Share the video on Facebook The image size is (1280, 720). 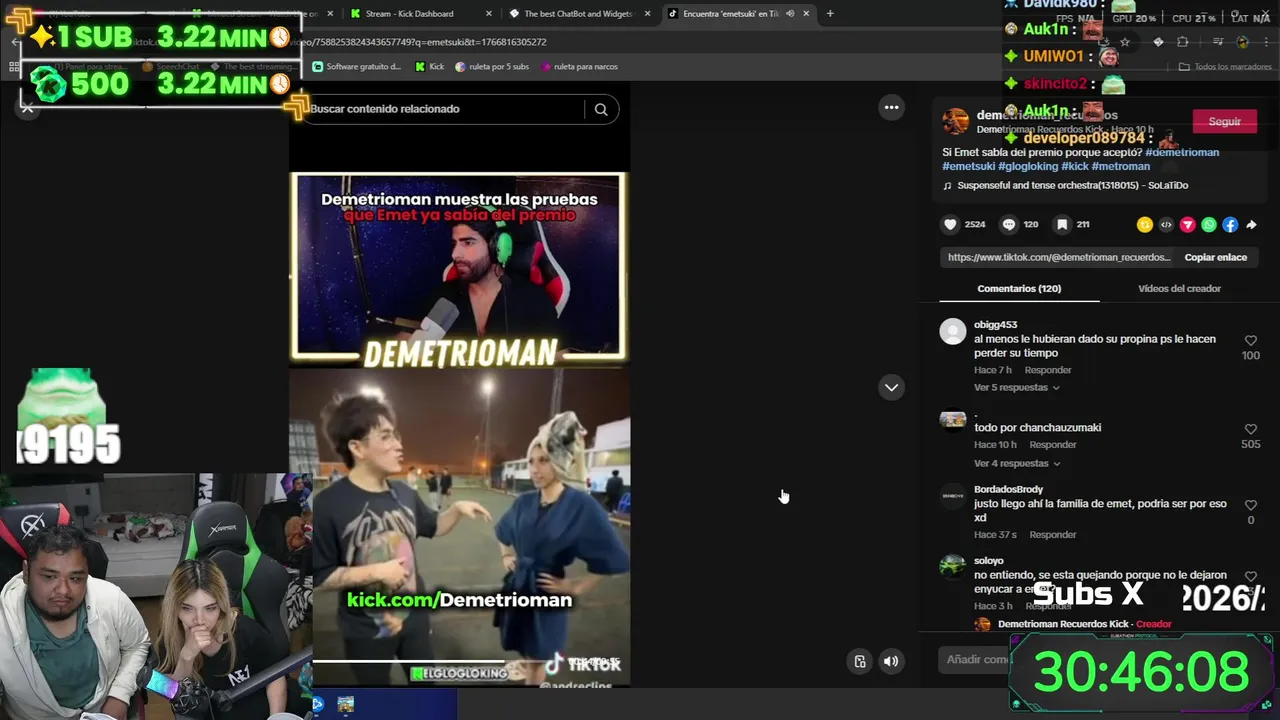[x=1230, y=225]
